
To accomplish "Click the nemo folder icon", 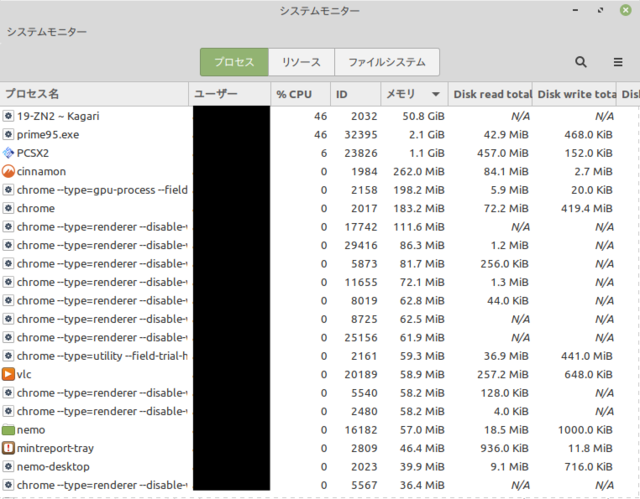I will point(8,429).
